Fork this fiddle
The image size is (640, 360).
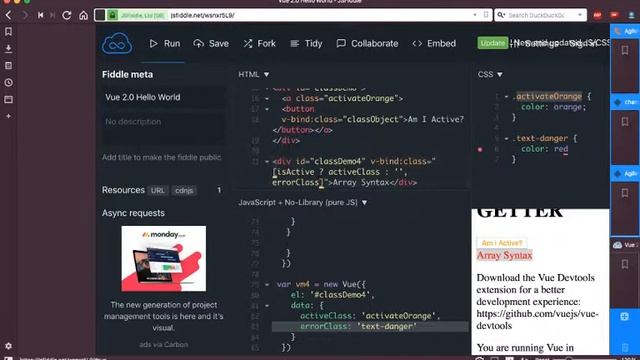click(x=260, y=43)
